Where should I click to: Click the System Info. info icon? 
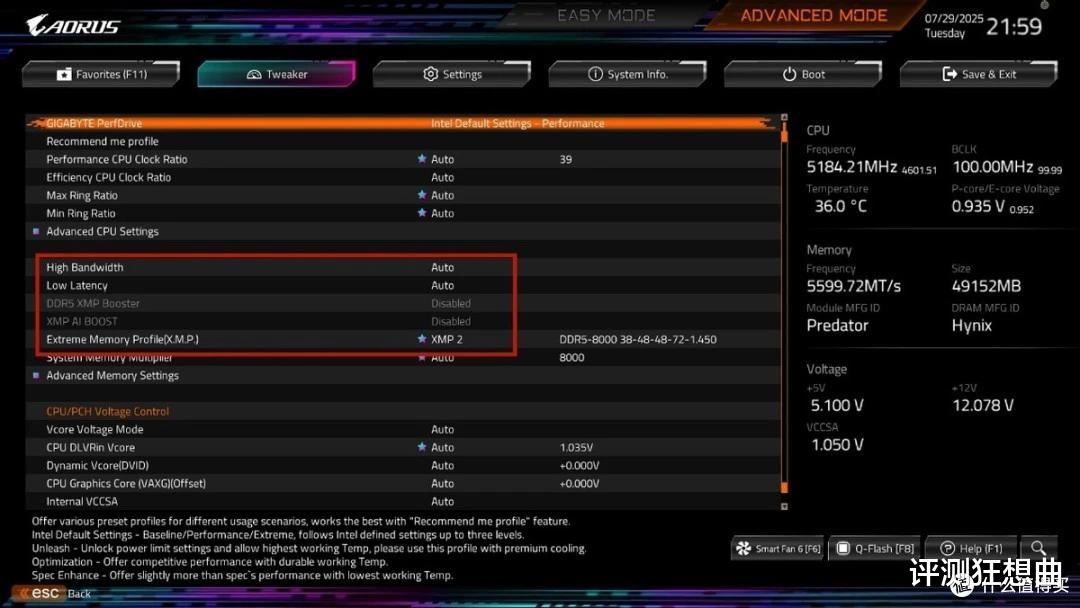(595, 74)
